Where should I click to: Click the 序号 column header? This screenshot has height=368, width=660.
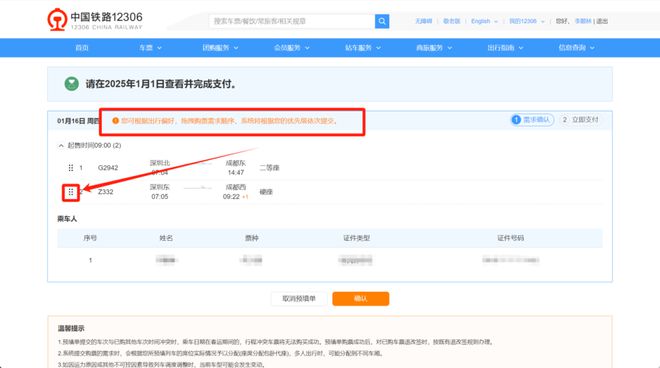coord(90,238)
